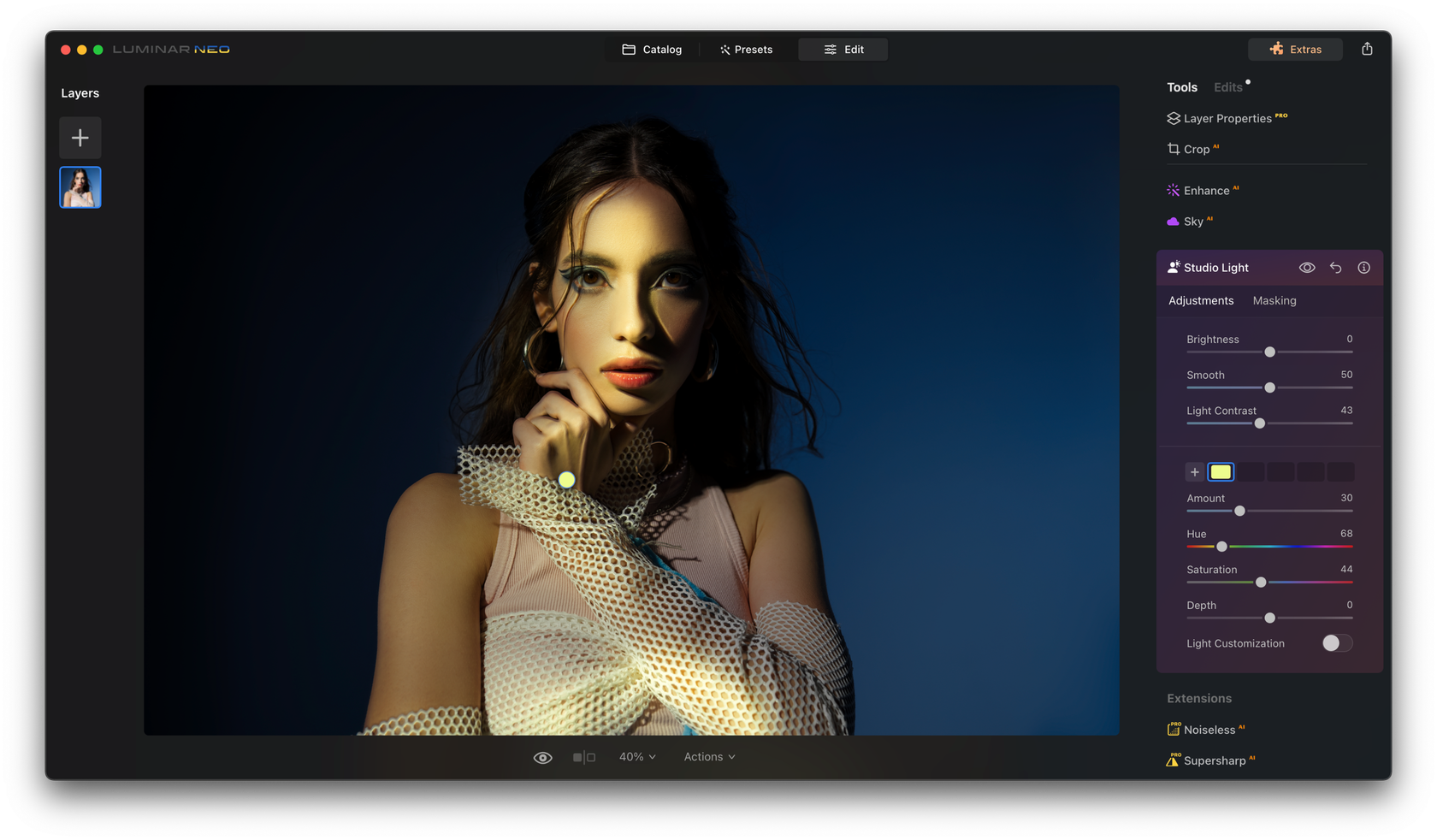
Task: Click the Extras button
Action: (x=1294, y=49)
